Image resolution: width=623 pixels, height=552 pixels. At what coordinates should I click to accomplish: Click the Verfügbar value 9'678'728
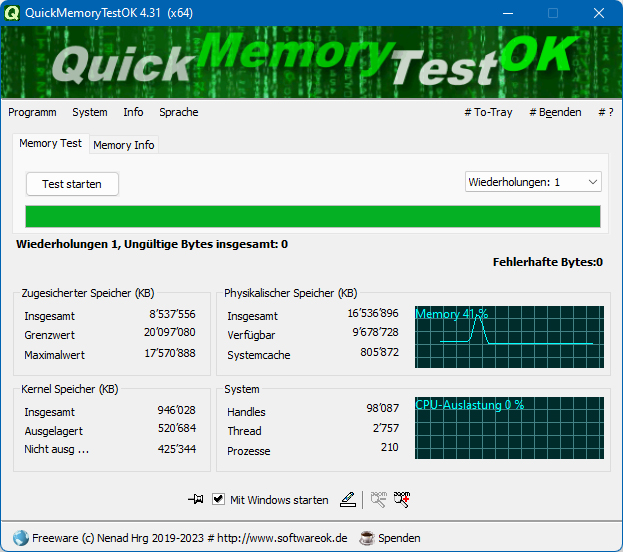click(x=375, y=332)
